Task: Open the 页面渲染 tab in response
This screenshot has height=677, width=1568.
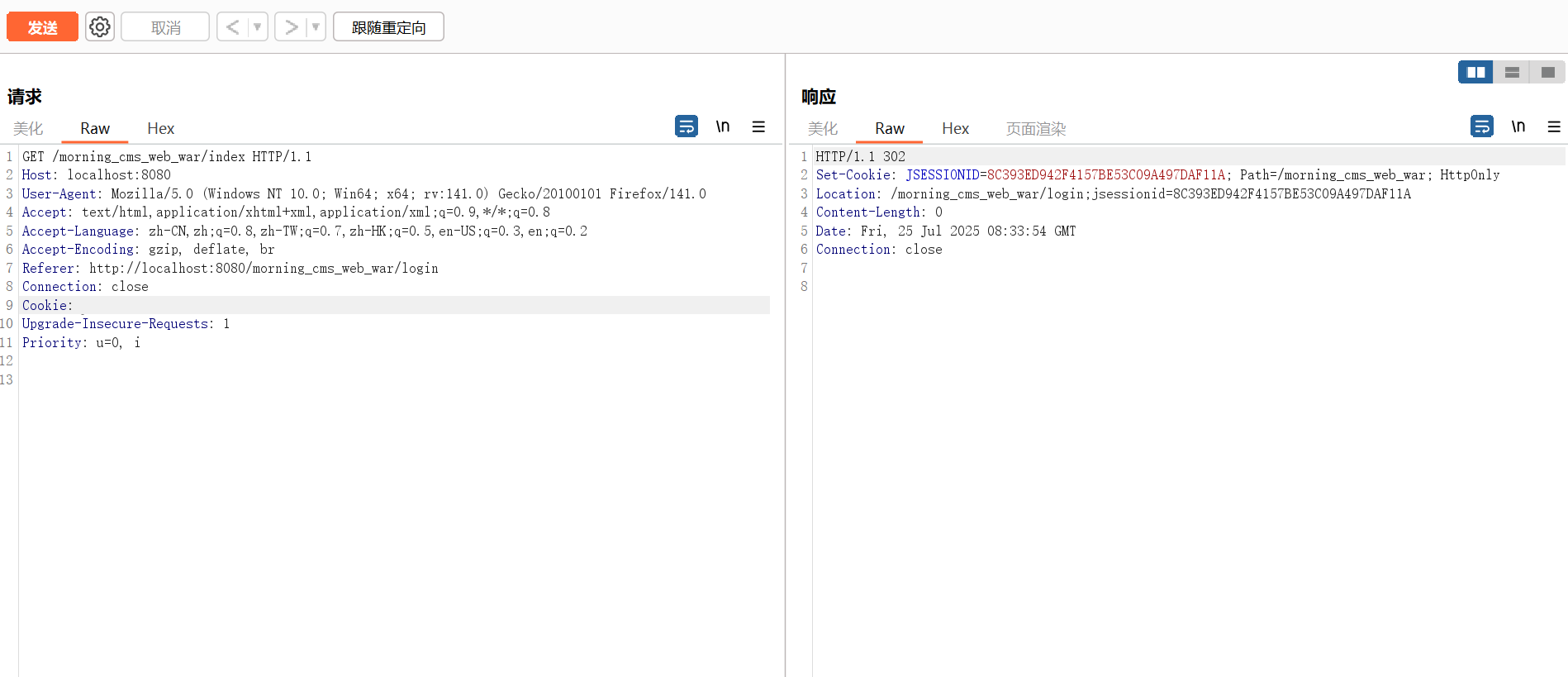Action: [1035, 128]
